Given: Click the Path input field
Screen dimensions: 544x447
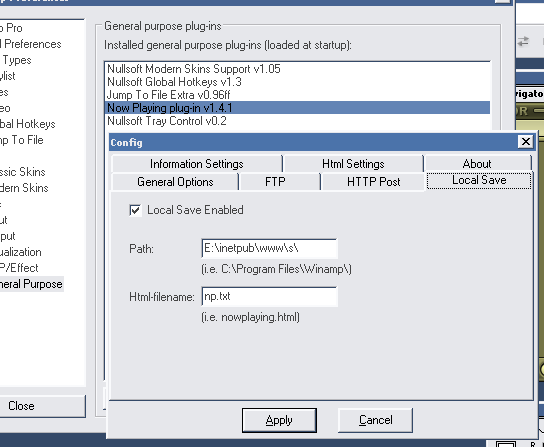Looking at the screenshot, I should (269, 248).
